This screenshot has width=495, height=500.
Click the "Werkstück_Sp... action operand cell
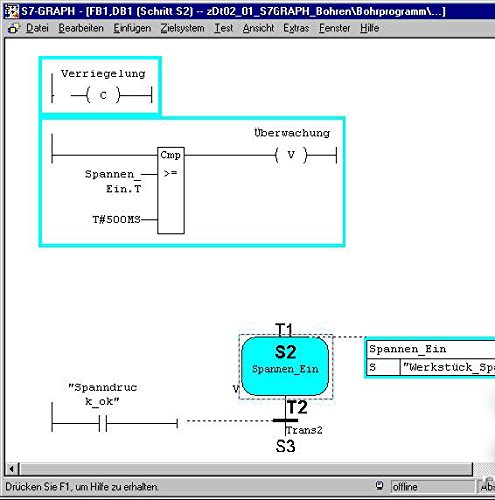(448, 367)
